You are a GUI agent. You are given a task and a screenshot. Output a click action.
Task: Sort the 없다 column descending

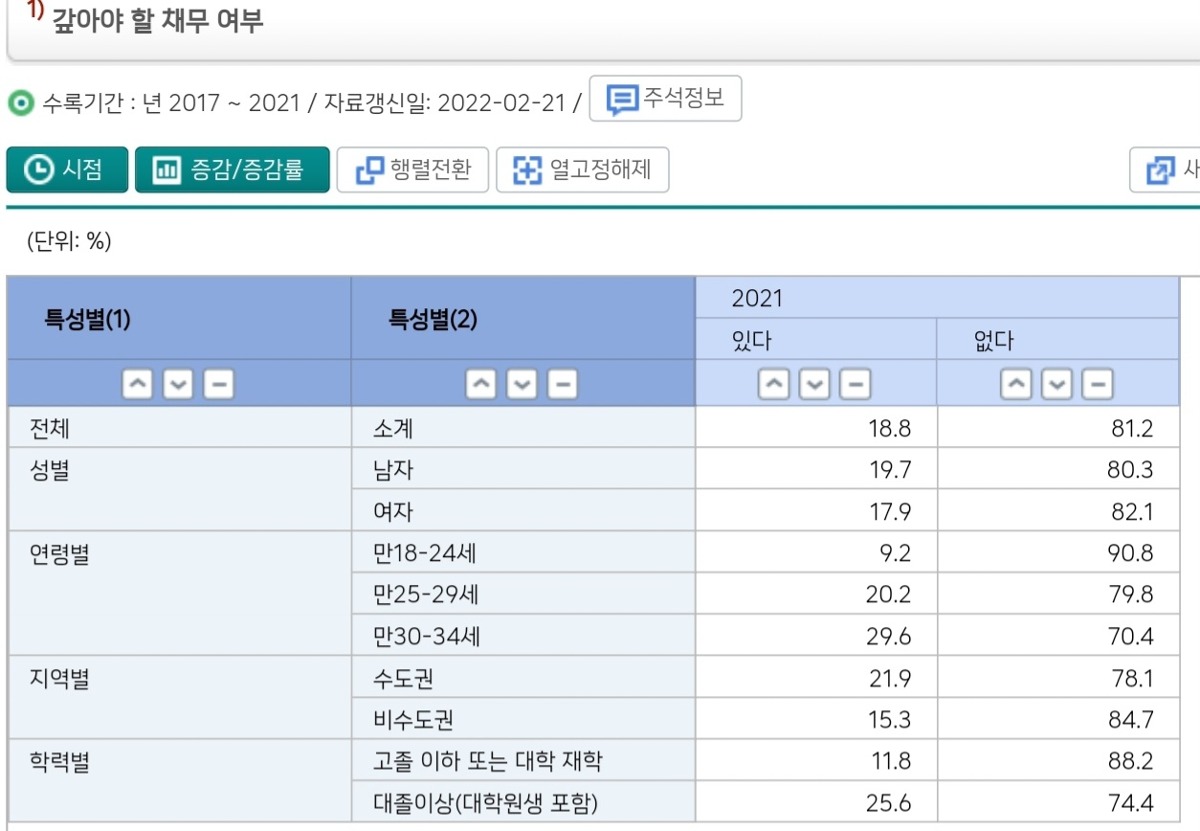[x=1057, y=384]
